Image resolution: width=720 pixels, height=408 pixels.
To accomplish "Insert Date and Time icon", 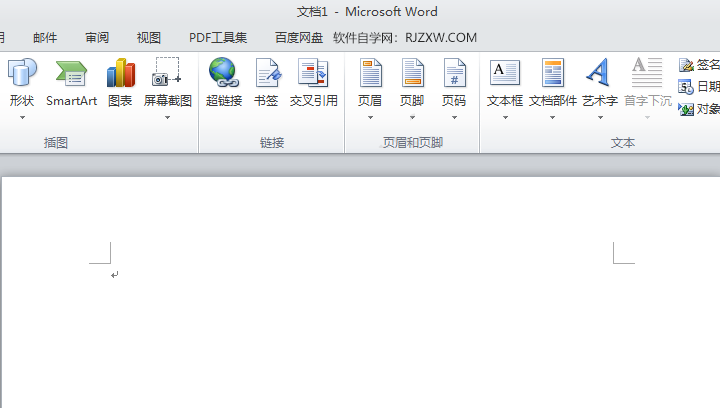I will tap(686, 86).
